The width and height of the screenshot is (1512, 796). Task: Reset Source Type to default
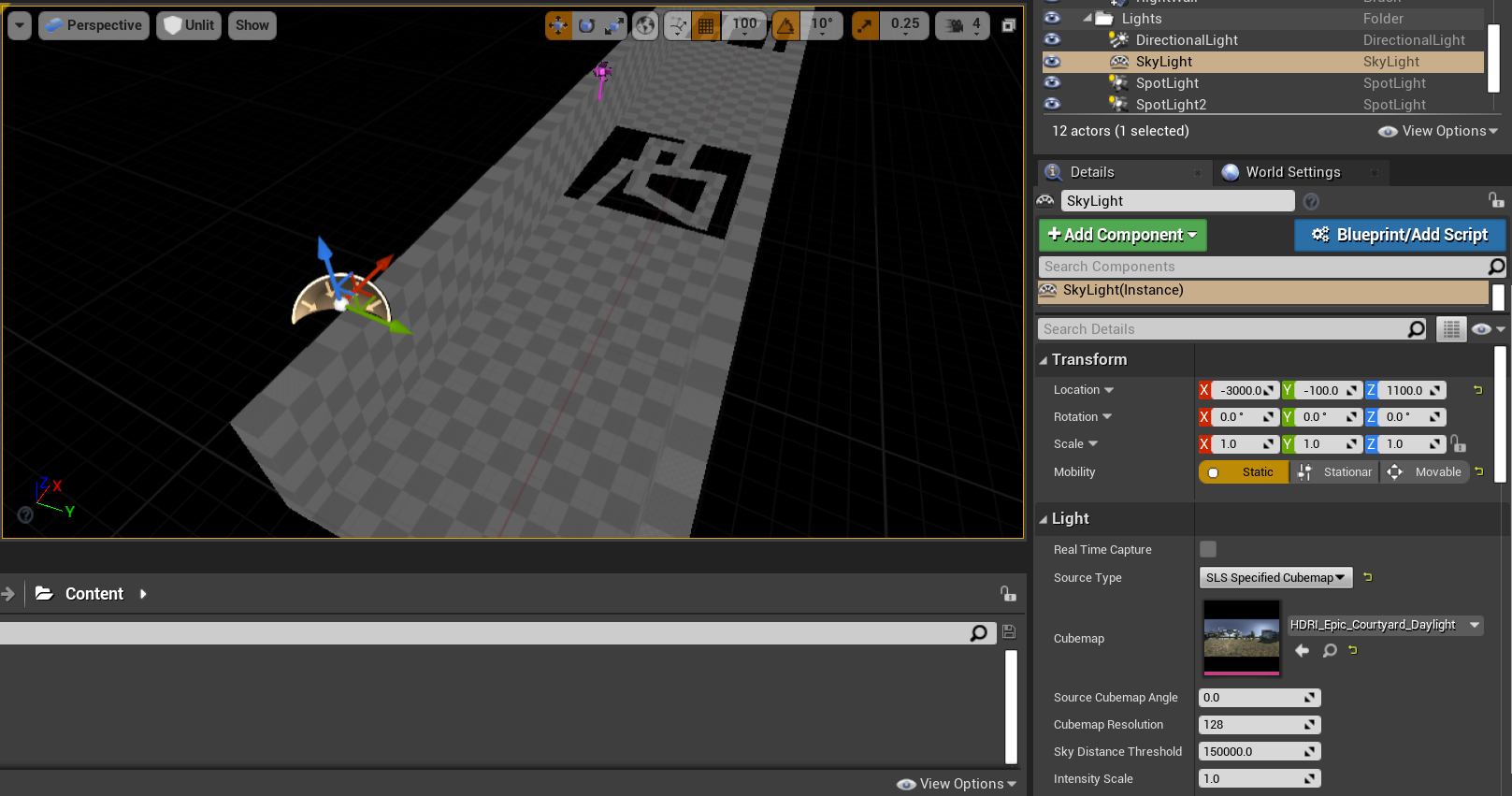(1368, 577)
